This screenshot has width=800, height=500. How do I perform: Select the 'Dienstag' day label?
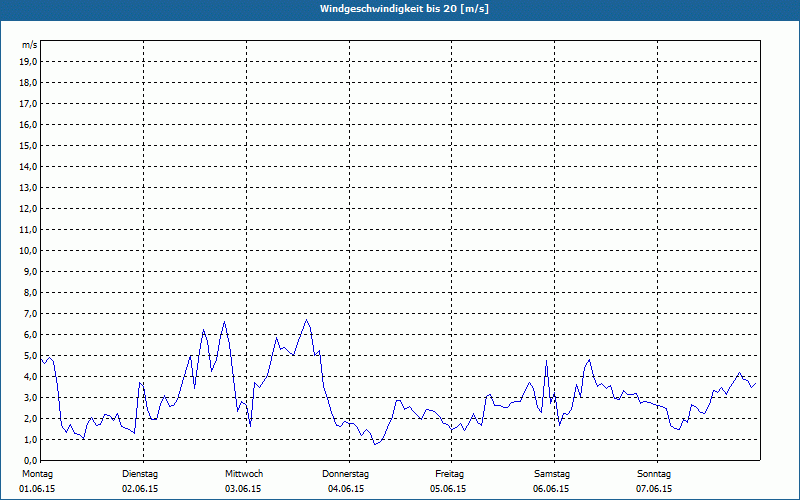(x=140, y=474)
